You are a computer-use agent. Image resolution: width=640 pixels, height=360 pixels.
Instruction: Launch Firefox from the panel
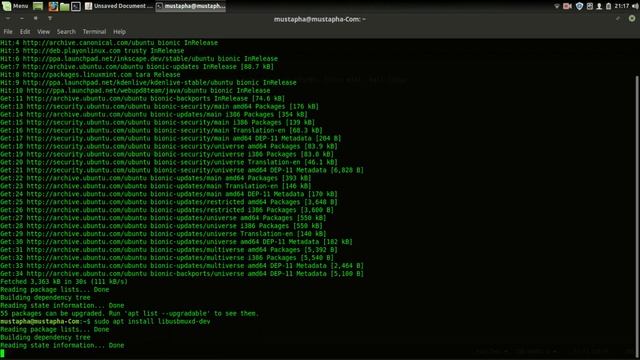pyautogui.click(x=53, y=6)
